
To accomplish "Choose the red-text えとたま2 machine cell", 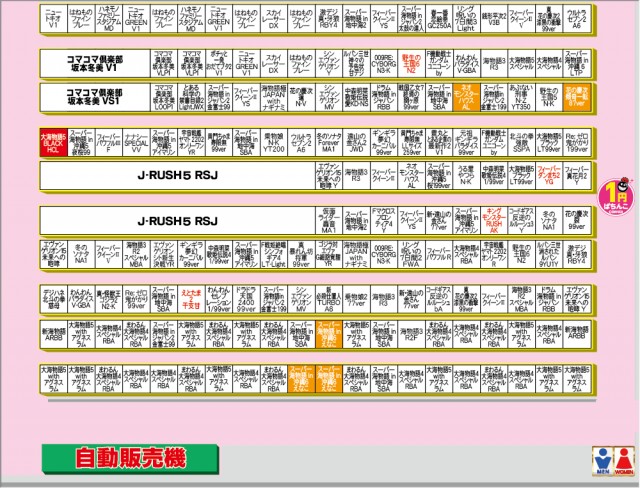I will [x=191, y=299].
